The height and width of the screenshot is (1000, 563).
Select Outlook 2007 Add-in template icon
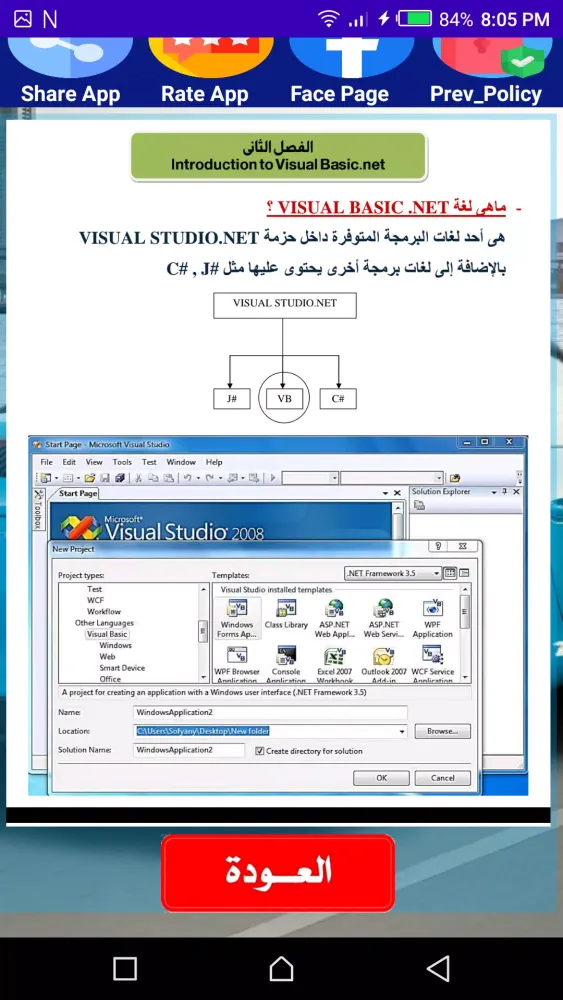click(x=384, y=665)
